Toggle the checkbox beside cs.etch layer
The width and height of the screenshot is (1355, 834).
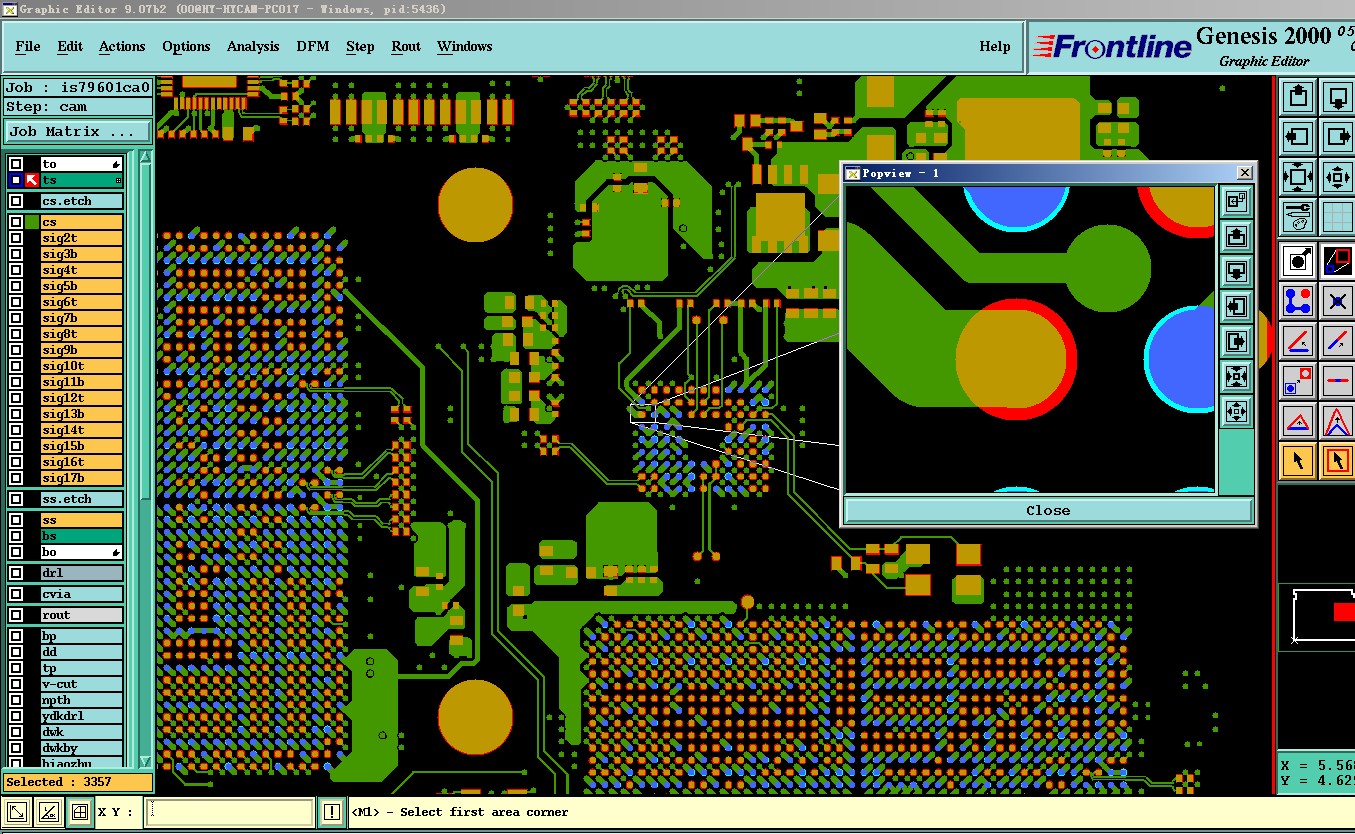pos(16,201)
